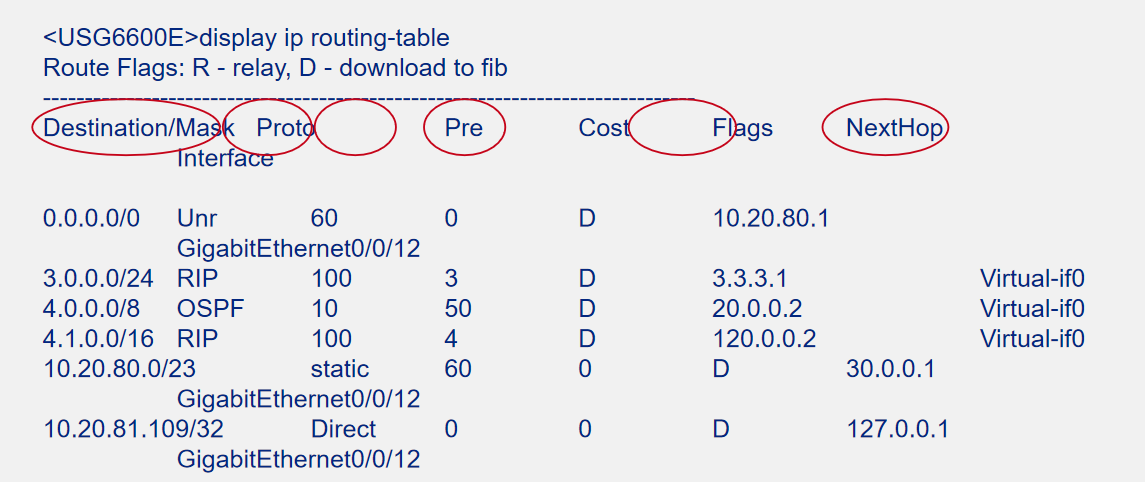Click the Cost column header
This screenshot has width=1145, height=482.
pos(604,128)
